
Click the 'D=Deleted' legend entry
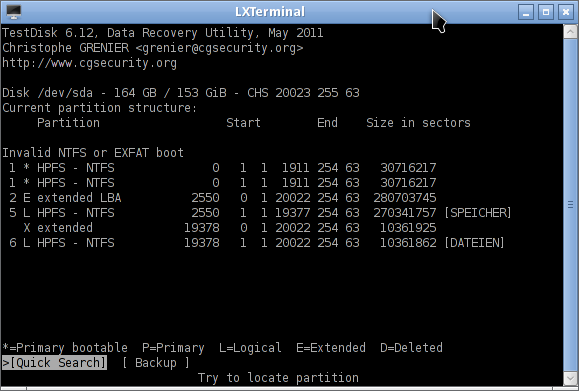pos(411,347)
